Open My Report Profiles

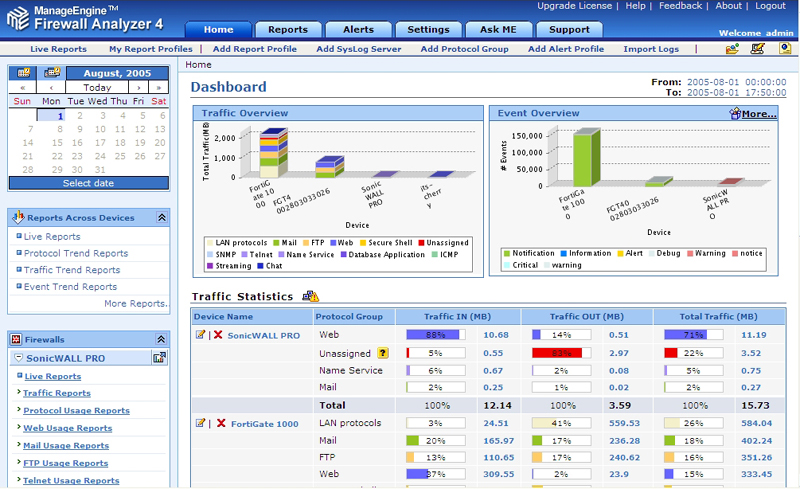click(x=151, y=49)
